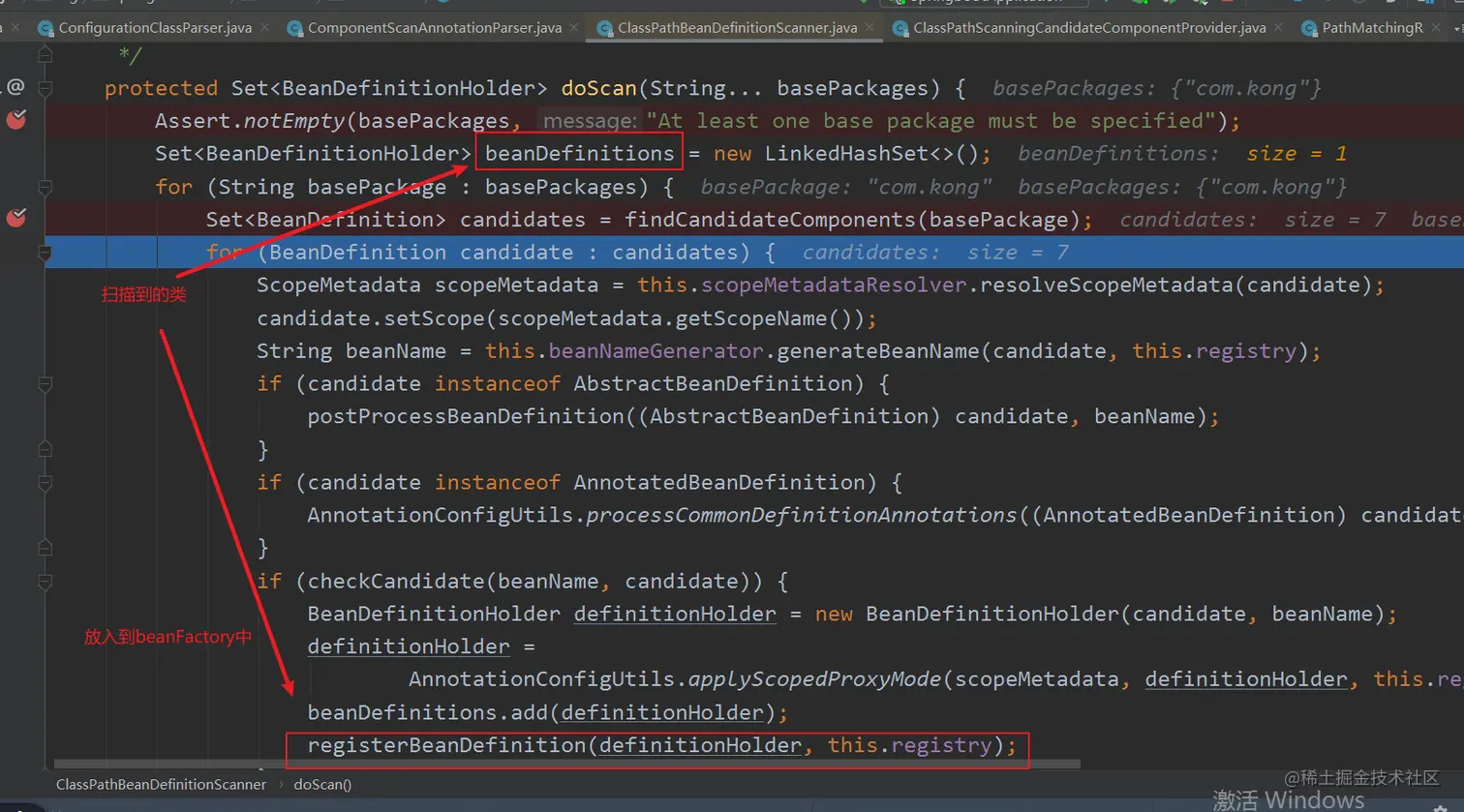
Task: Collapse the 'for (BeanDefinition candidate' loop fold
Action: coord(45,253)
